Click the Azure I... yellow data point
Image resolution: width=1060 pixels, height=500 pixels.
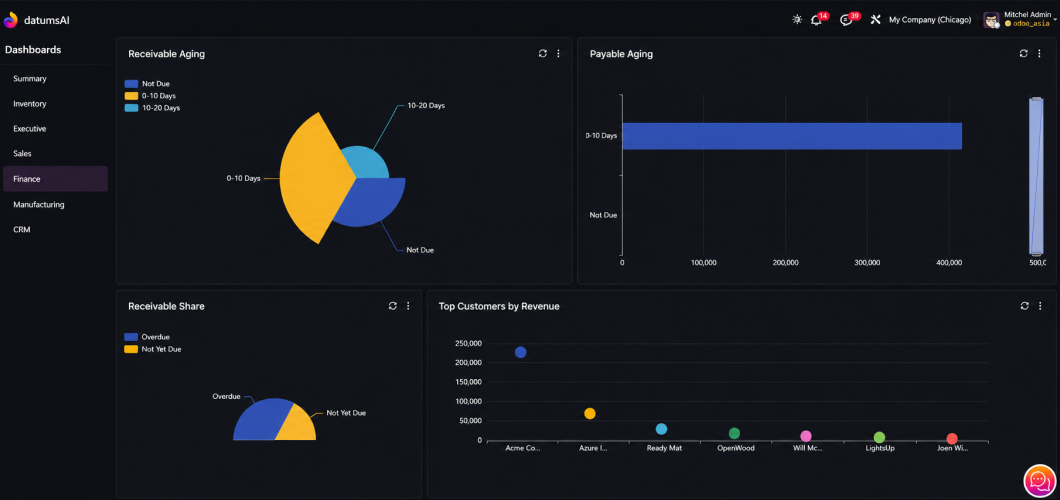coord(589,414)
